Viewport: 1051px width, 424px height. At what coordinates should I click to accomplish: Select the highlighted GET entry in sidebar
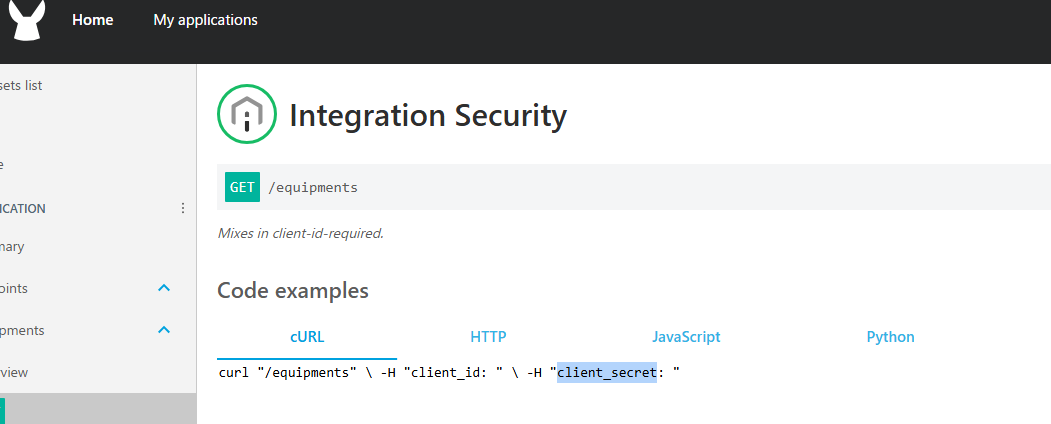click(98, 409)
